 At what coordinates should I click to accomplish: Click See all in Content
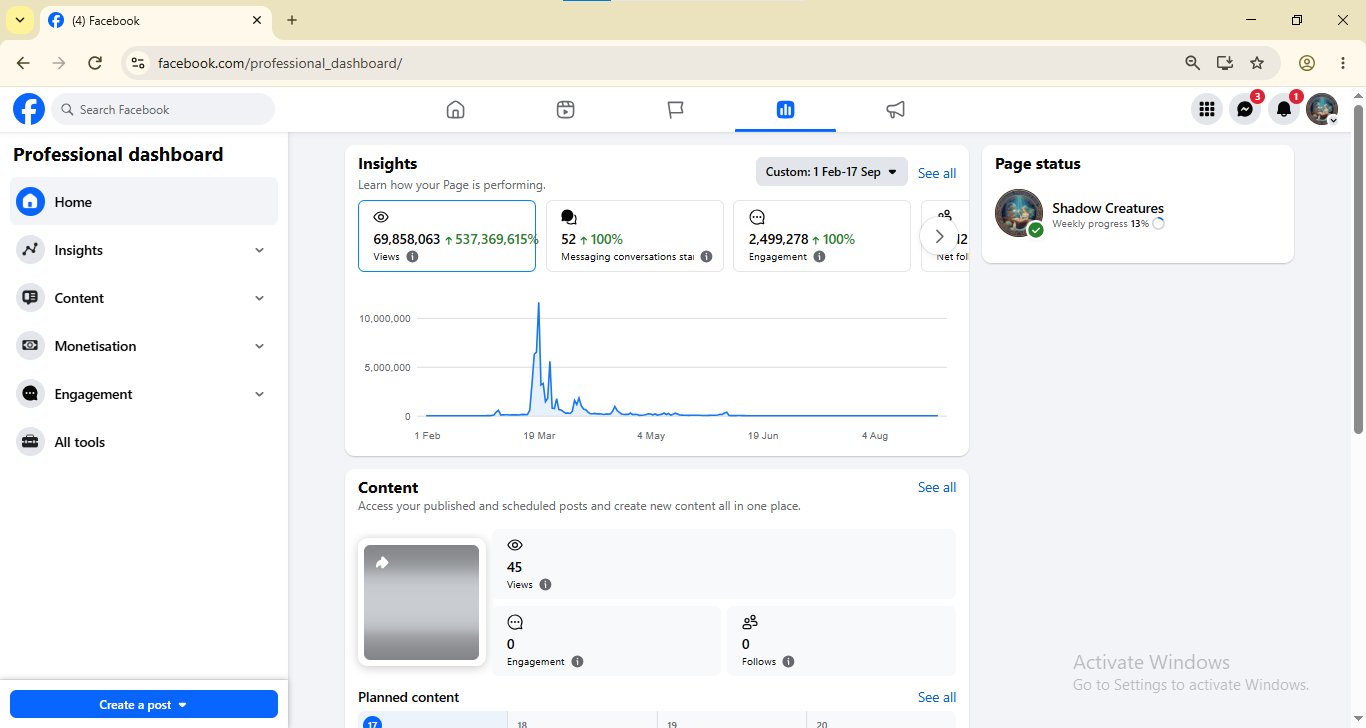(937, 487)
